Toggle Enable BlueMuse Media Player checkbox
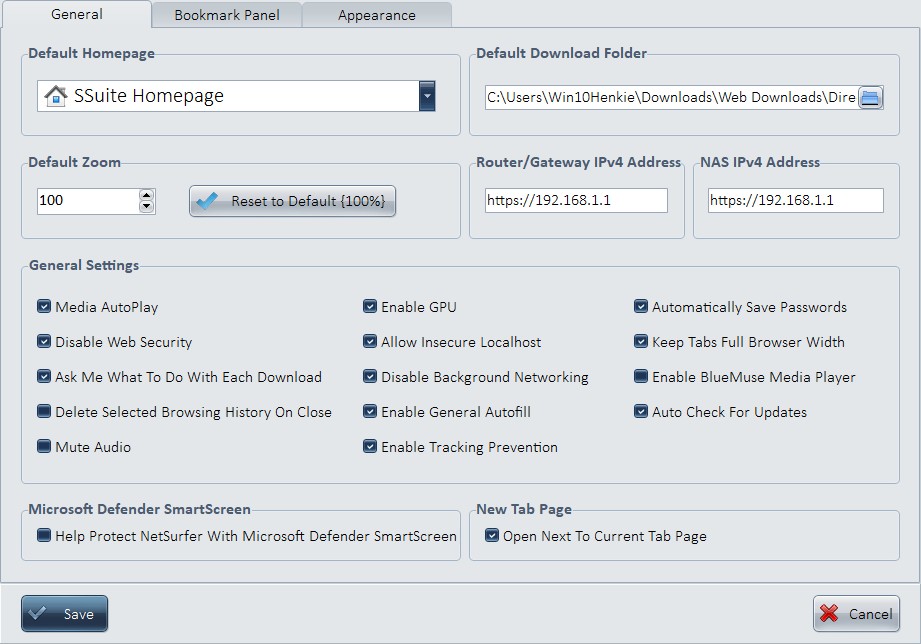The height and width of the screenshot is (644, 921). (x=641, y=377)
